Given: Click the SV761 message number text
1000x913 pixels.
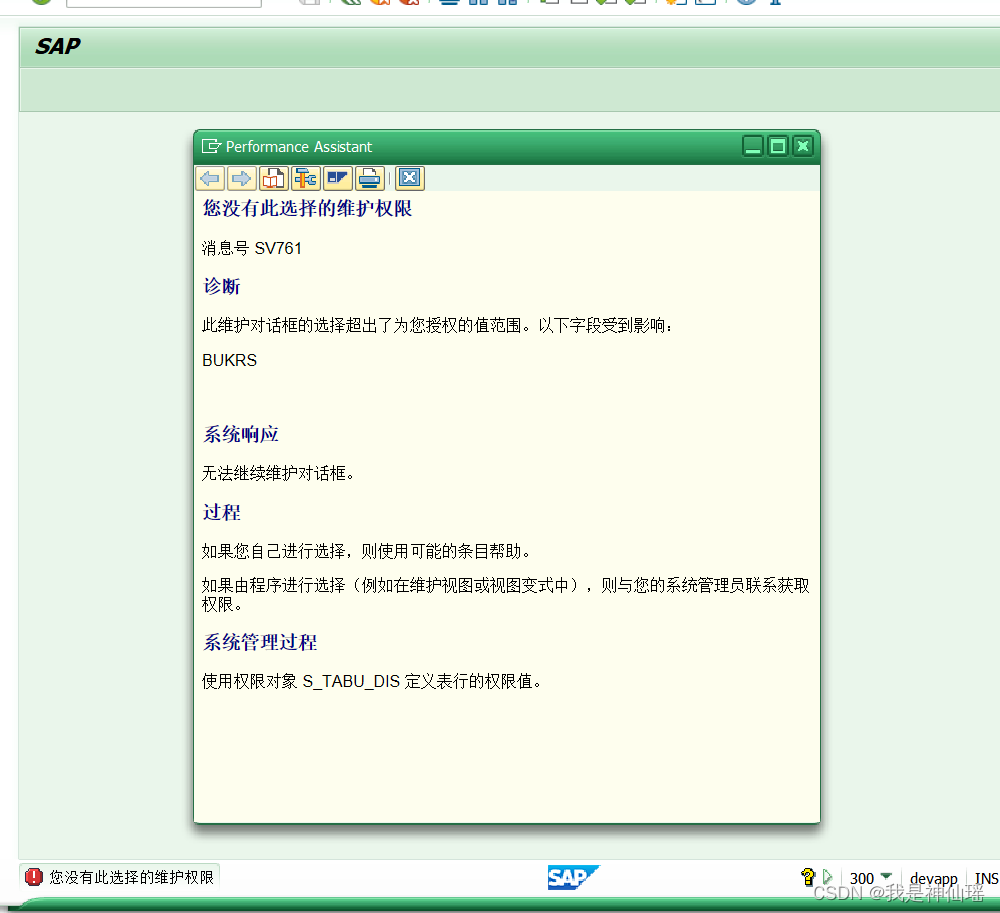Looking at the screenshot, I should click(x=251, y=248).
